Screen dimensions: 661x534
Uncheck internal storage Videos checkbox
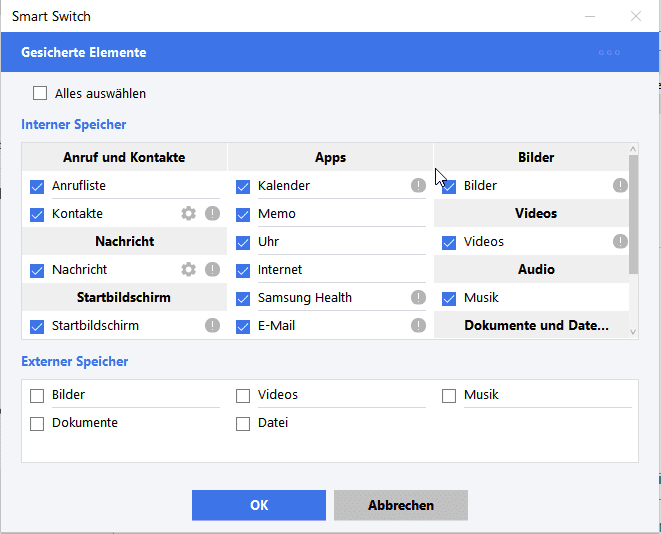tap(449, 243)
